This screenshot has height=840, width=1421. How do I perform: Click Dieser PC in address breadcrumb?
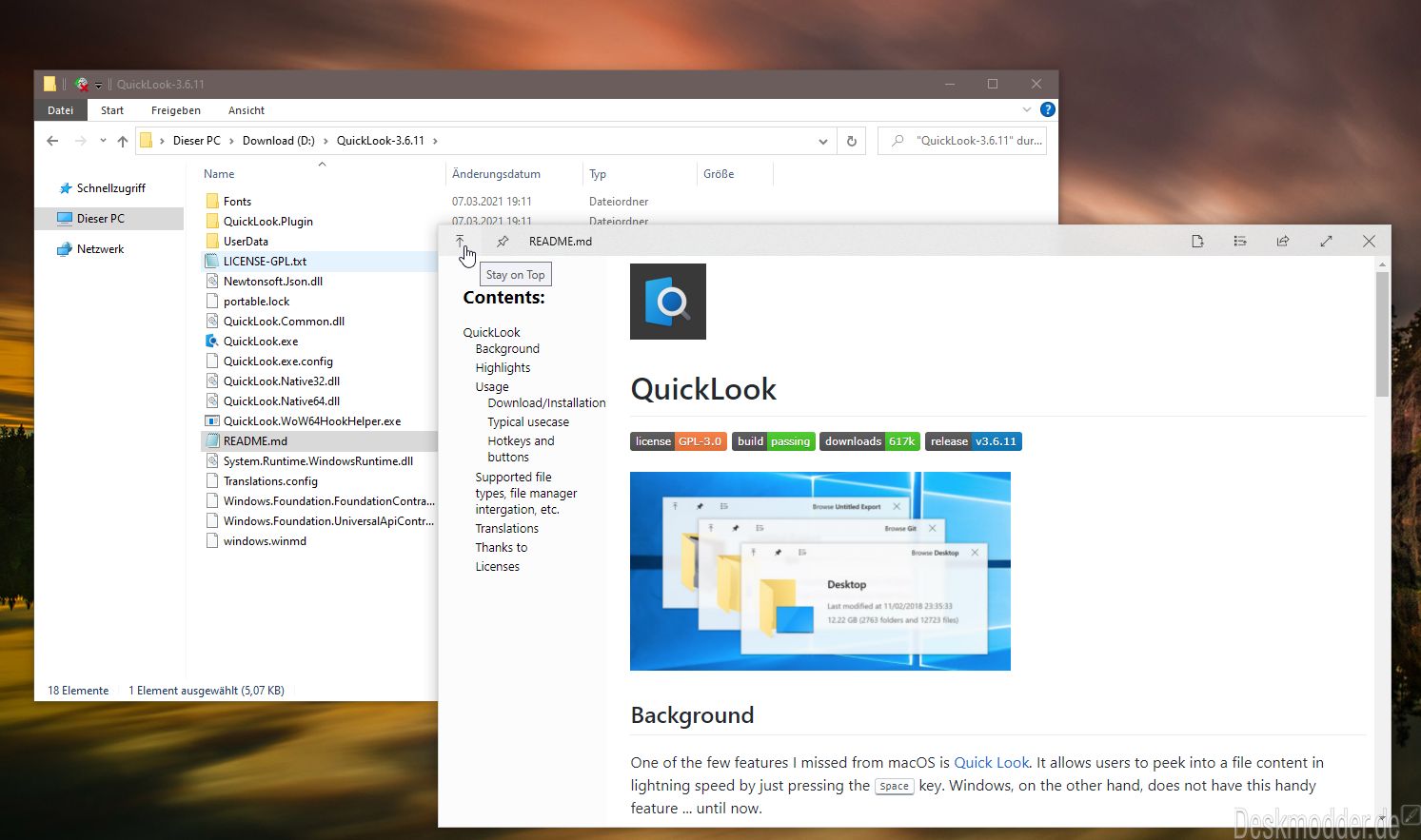[x=197, y=141]
